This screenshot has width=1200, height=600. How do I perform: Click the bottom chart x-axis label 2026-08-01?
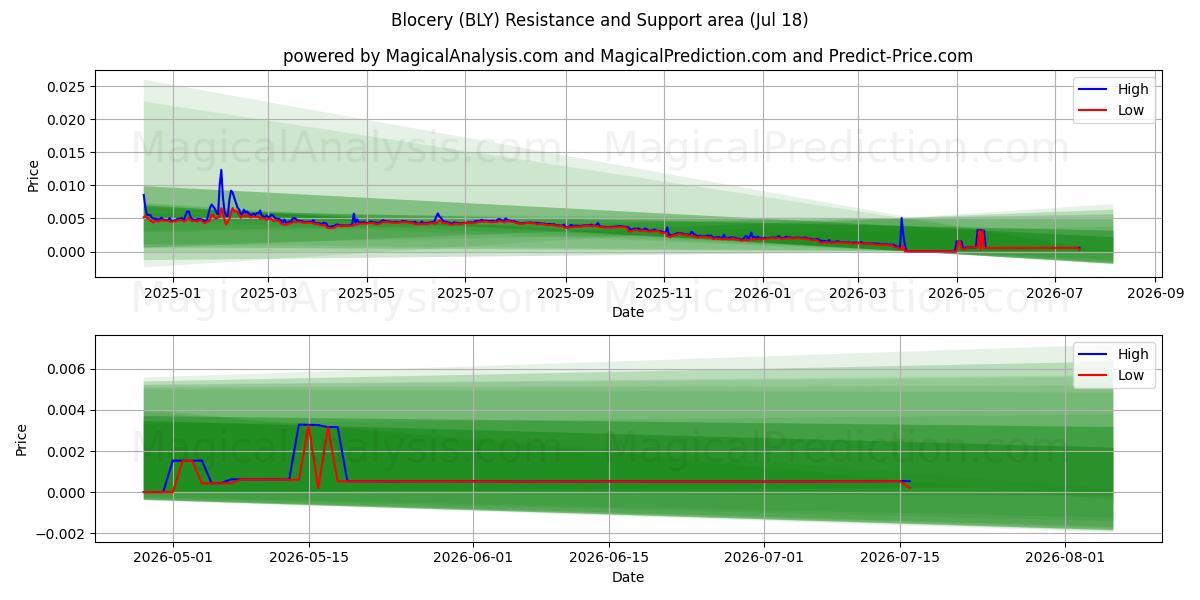coord(1065,559)
